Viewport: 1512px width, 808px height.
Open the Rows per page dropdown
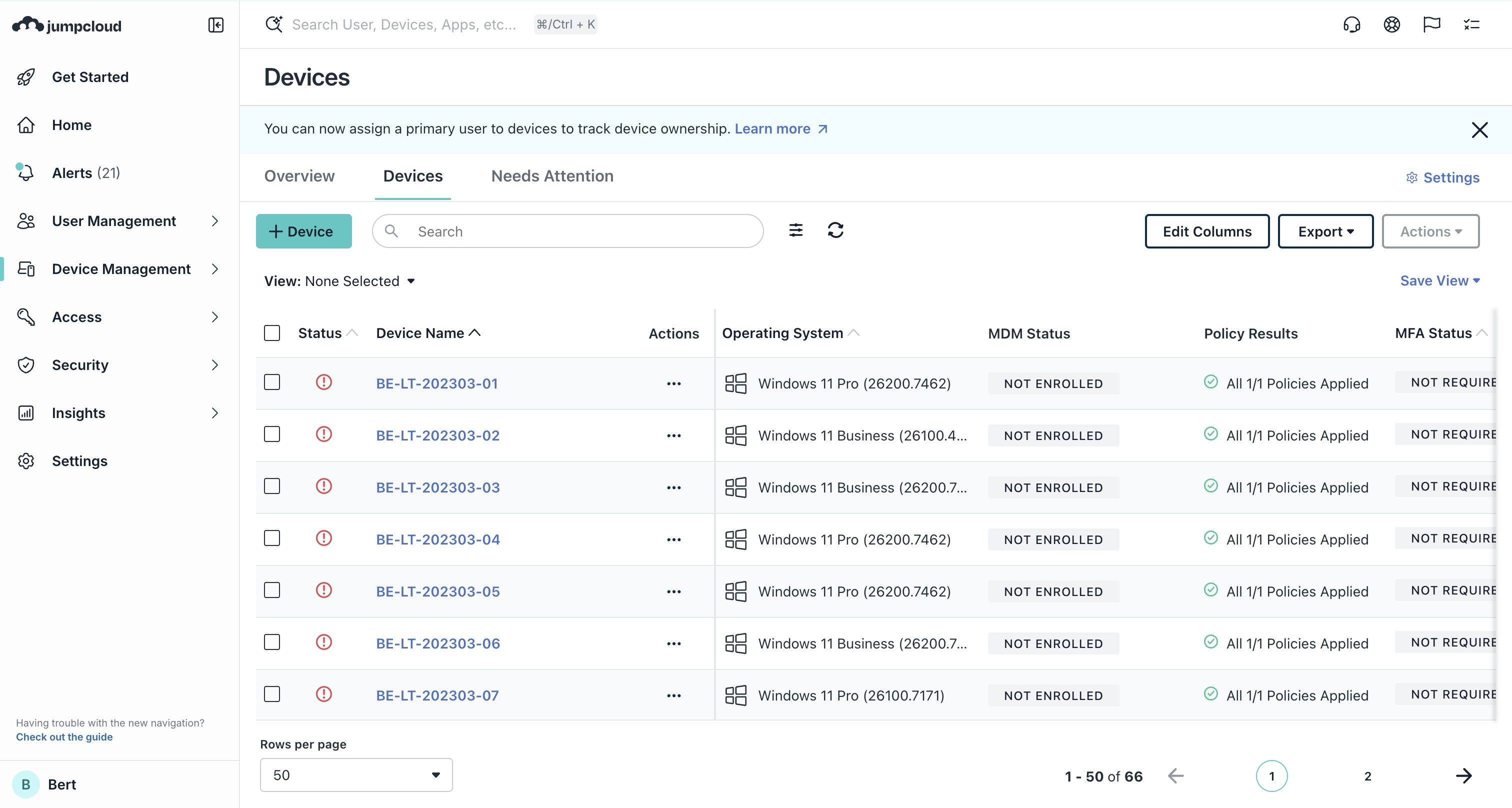click(355, 774)
